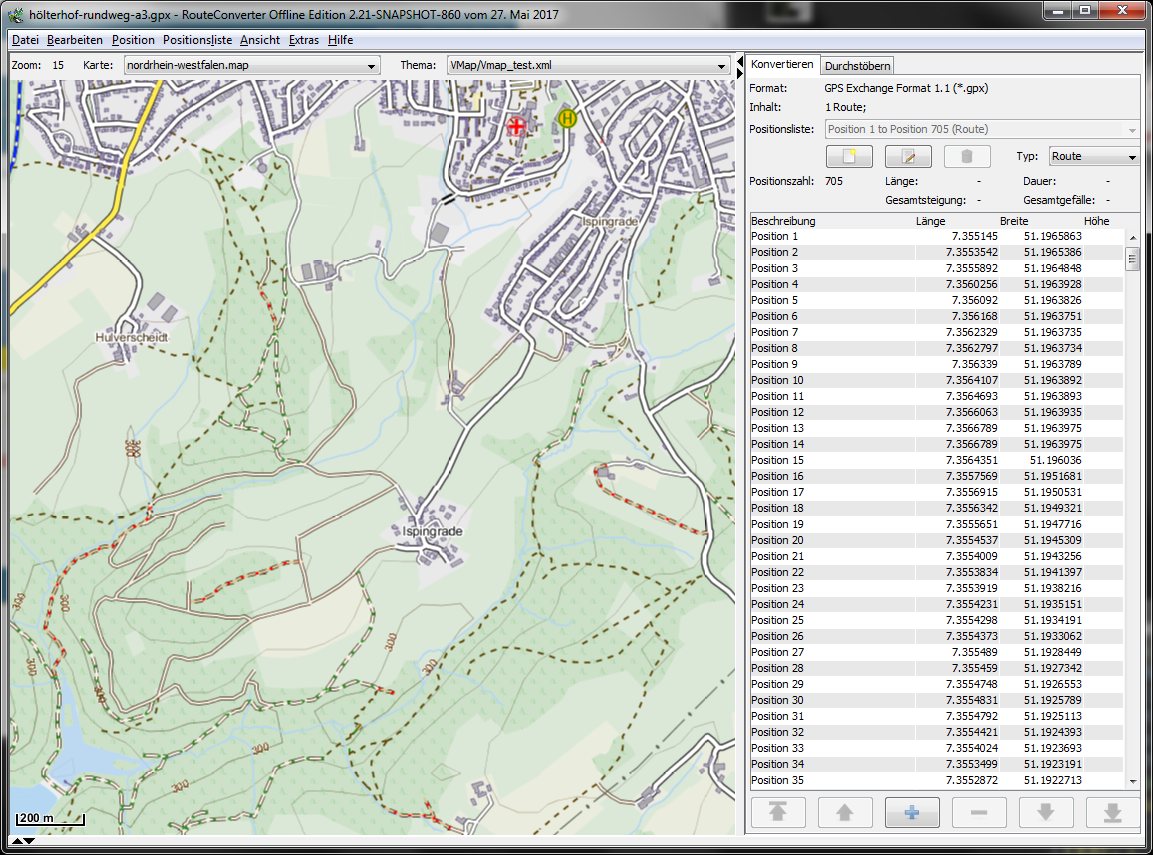Move selected position to bottom of list
The image size is (1153, 855).
1112,812
